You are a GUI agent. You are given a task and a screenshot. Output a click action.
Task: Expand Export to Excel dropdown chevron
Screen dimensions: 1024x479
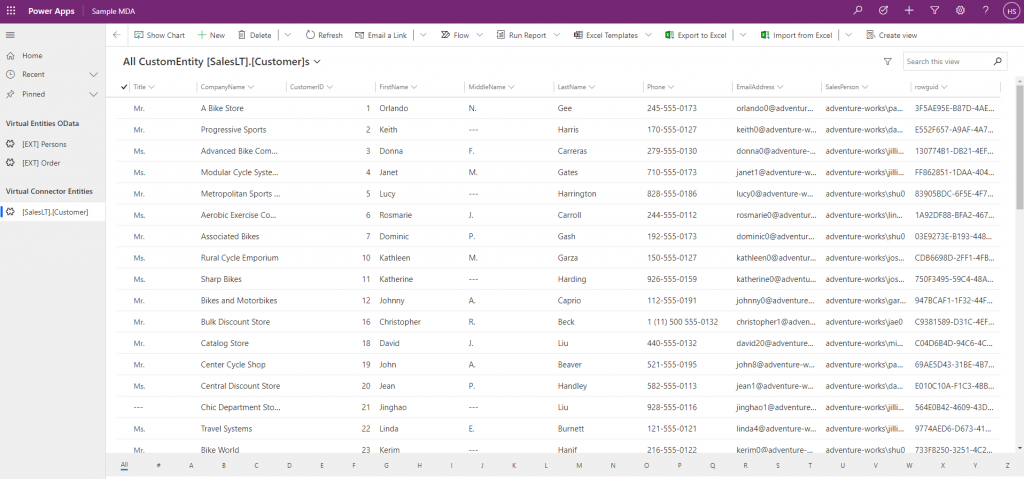[743, 35]
